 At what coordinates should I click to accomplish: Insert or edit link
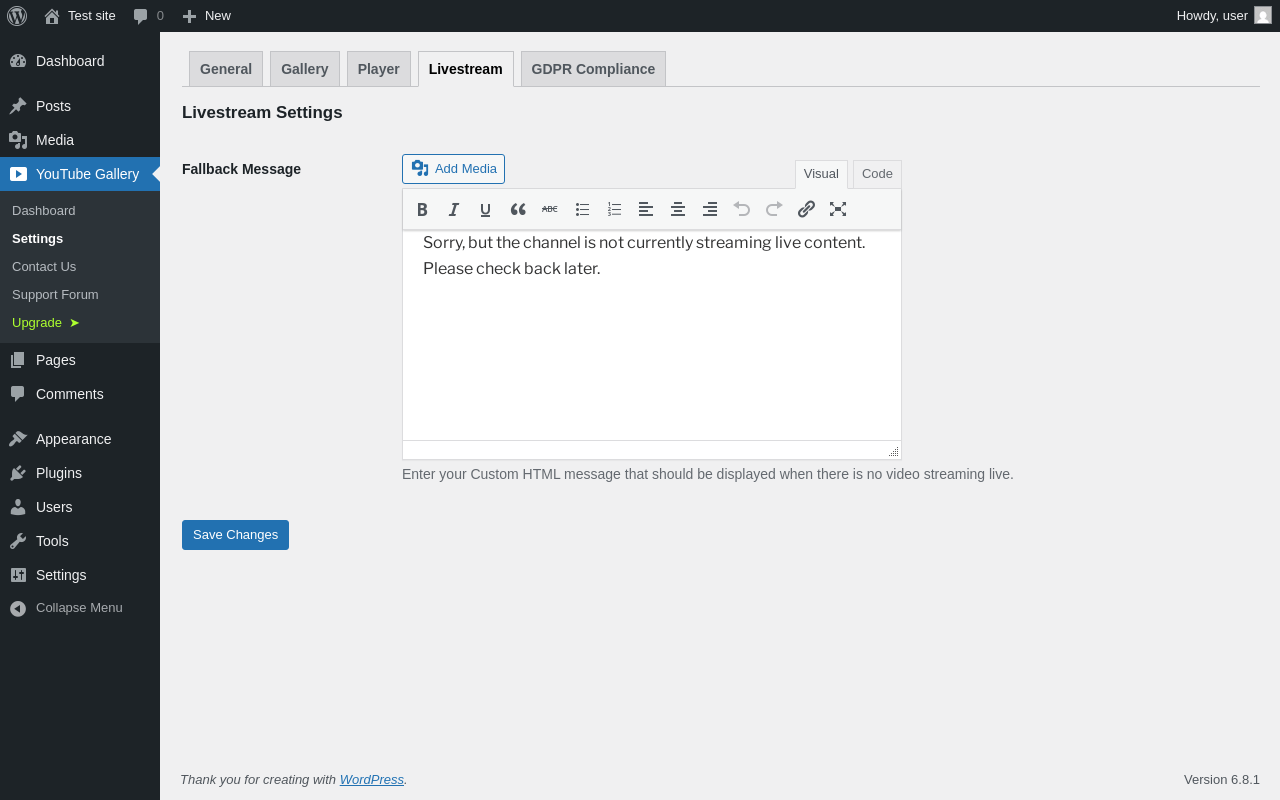[x=806, y=209]
